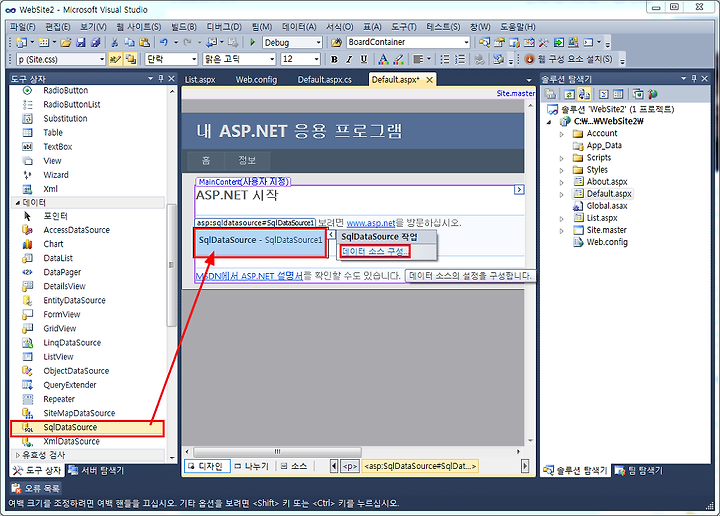This screenshot has height=516, width=720.
Task: Select the Chart toolbox control
Action: pos(87,244)
